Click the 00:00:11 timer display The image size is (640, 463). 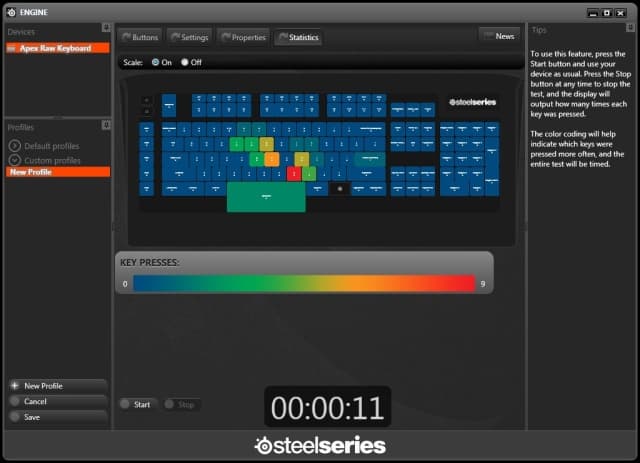[327, 407]
